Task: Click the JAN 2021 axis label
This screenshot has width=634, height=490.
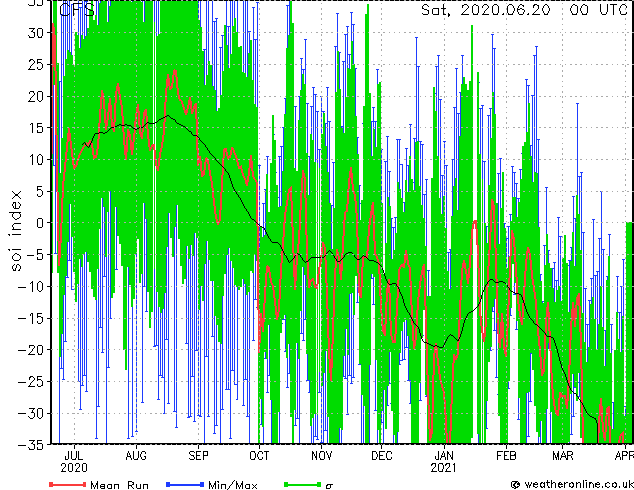Action: [x=444, y=462]
